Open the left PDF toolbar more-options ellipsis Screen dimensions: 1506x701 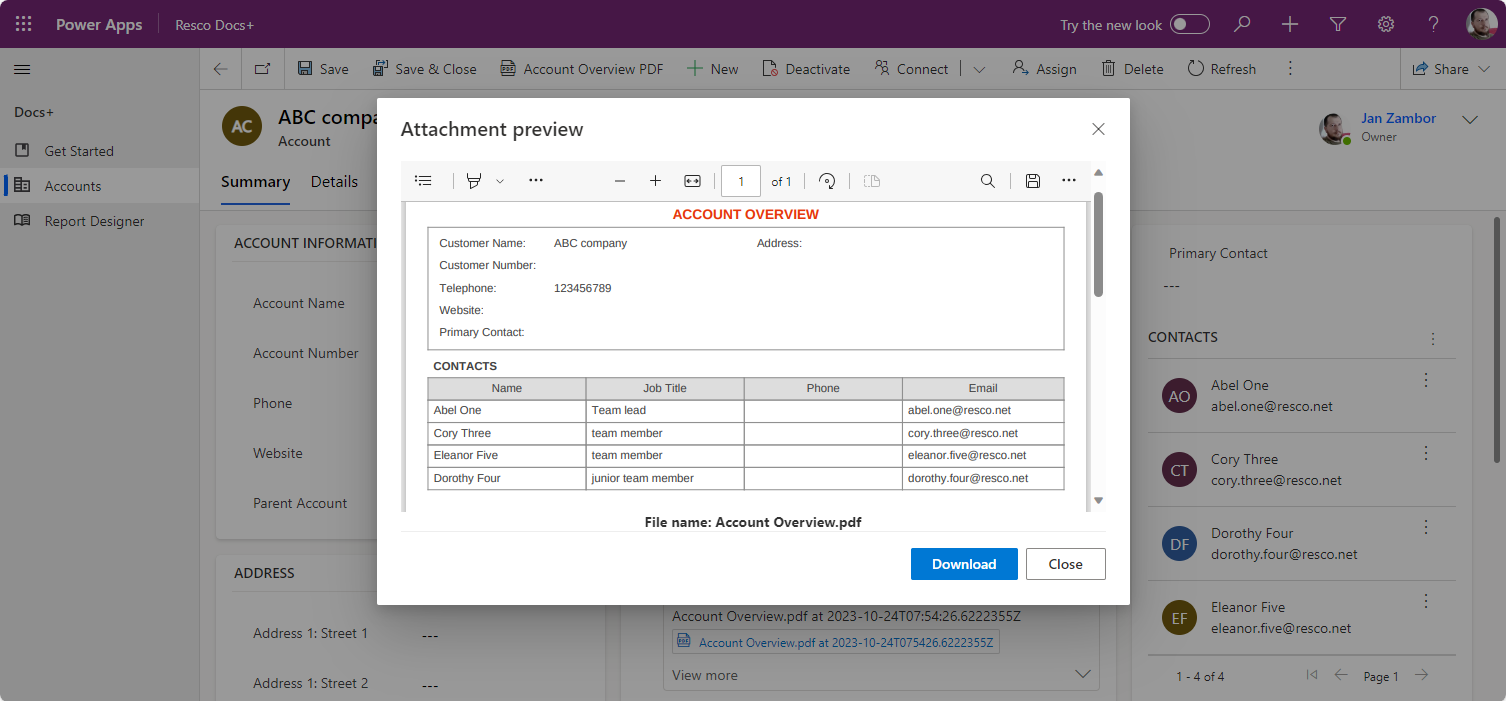coord(536,181)
